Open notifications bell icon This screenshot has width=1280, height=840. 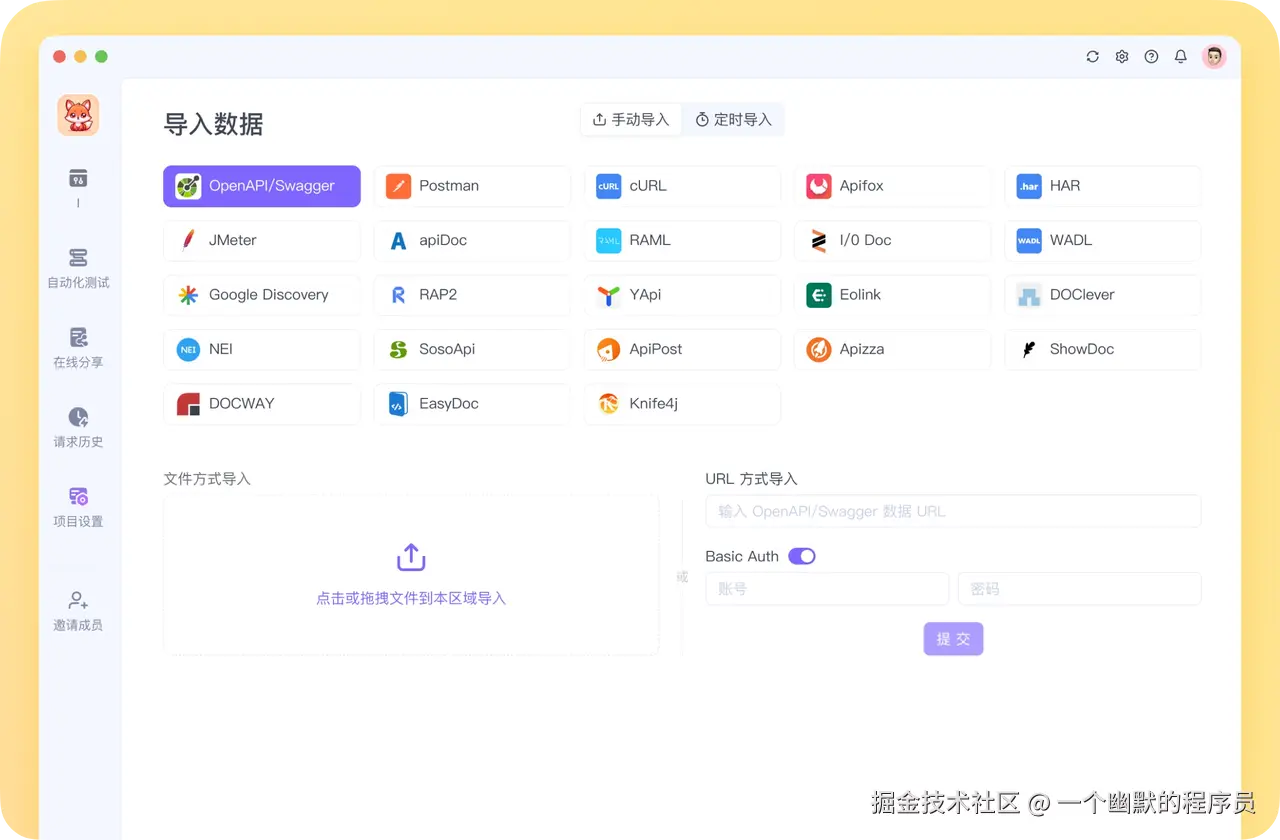1181,57
